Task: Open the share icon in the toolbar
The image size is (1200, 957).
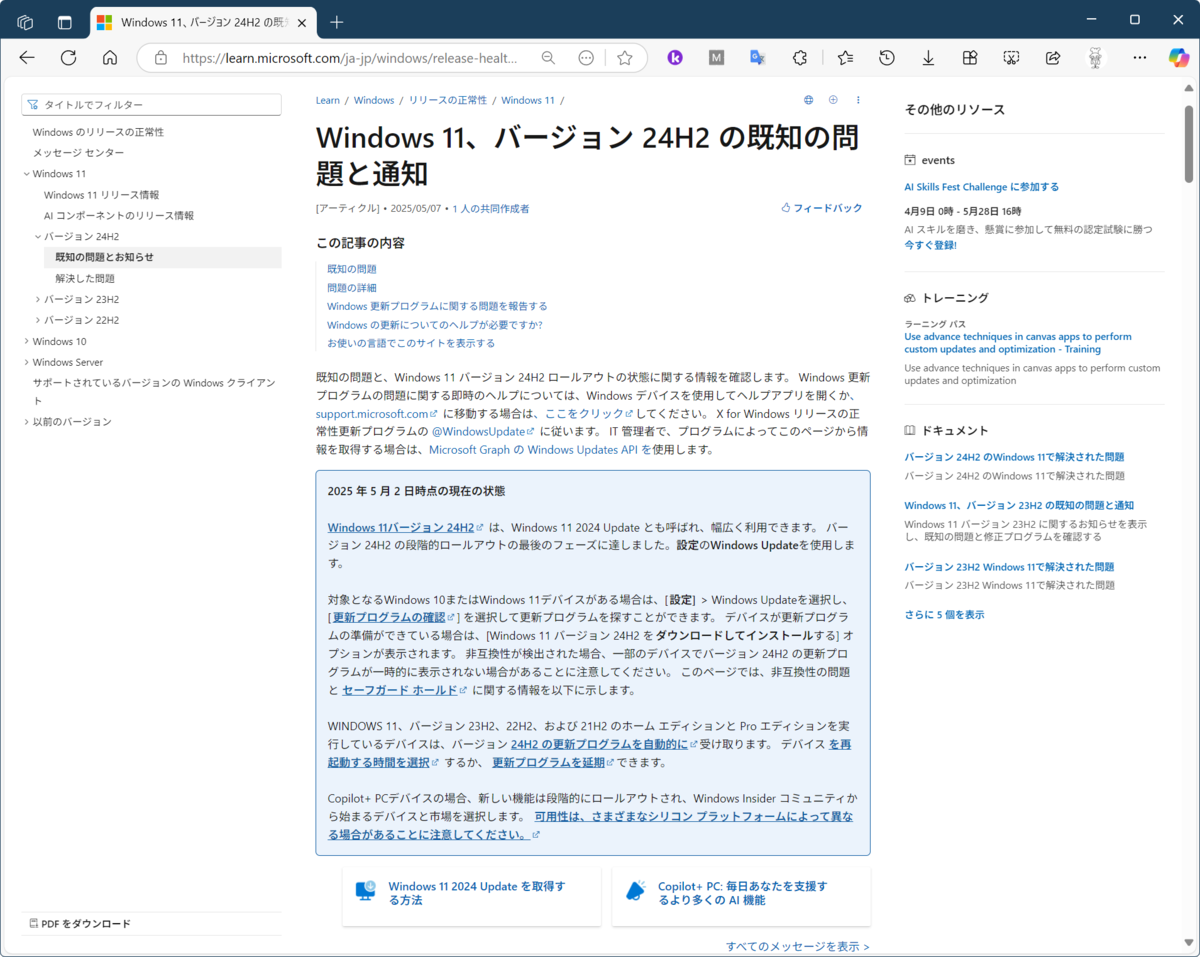Action: [1052, 57]
